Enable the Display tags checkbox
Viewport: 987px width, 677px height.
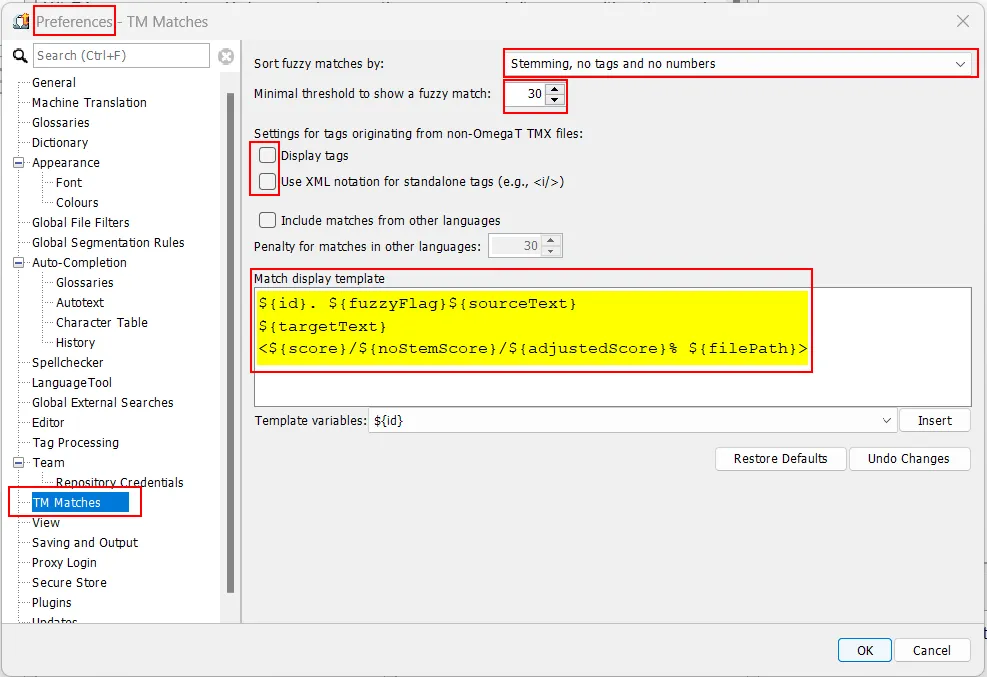click(x=268, y=156)
